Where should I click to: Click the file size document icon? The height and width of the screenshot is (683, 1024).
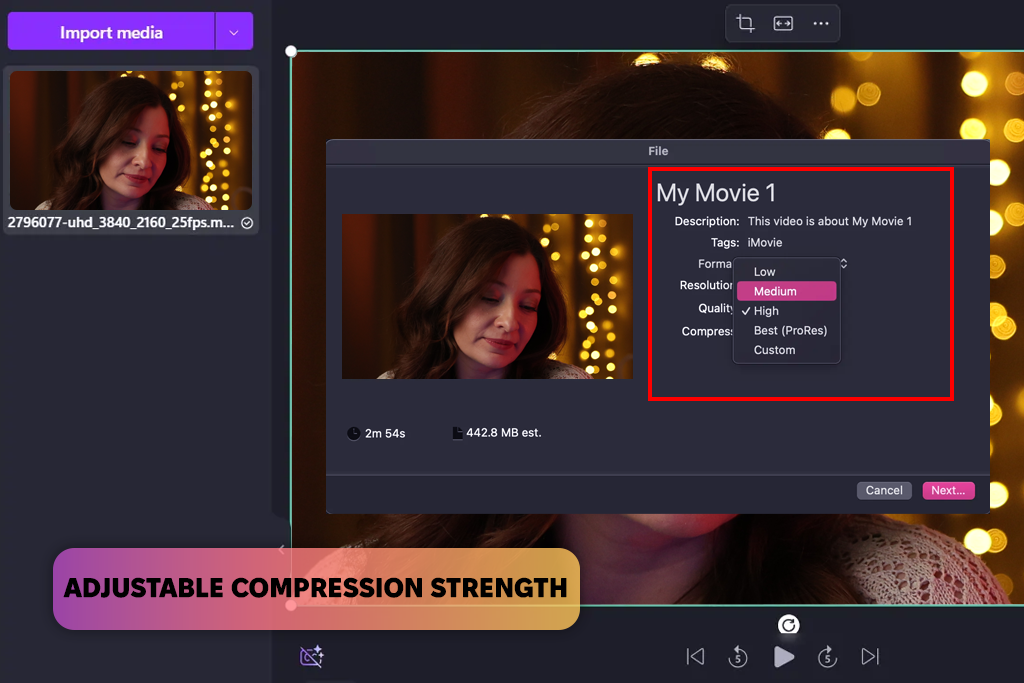click(x=457, y=433)
